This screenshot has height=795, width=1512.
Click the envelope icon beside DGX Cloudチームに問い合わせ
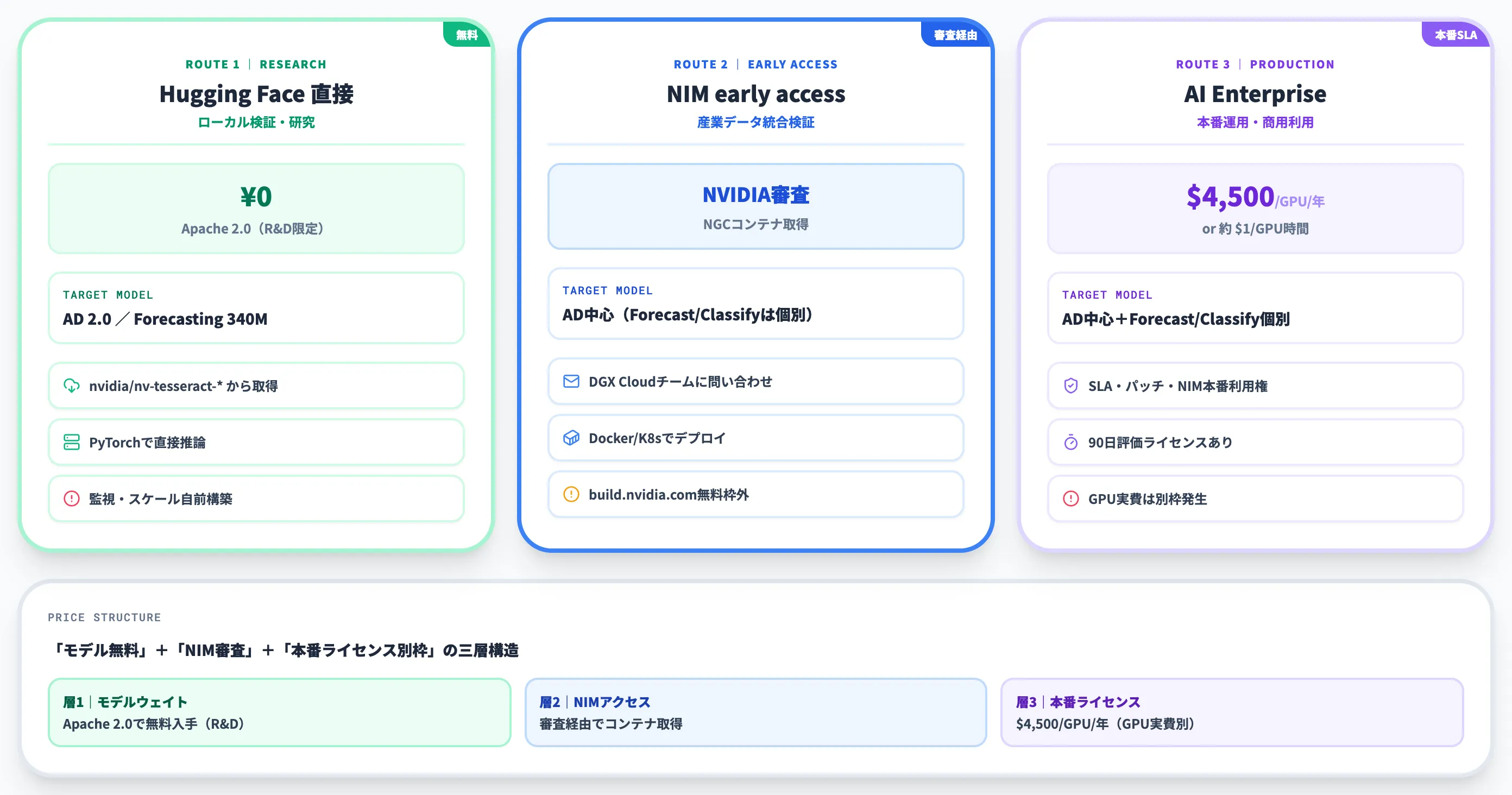571,381
